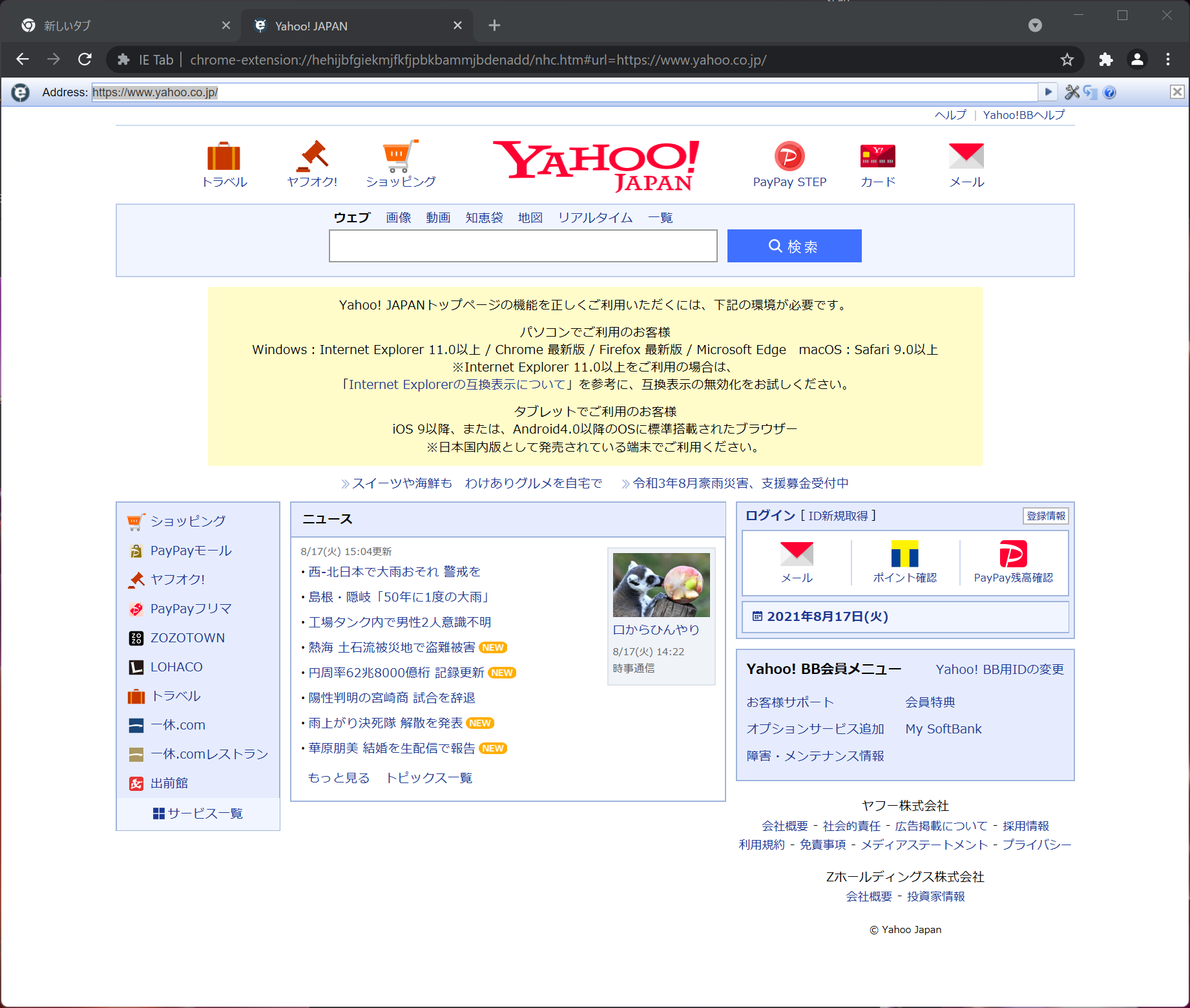
Task: Open ヤフオク! via the gavel icon
Action: point(312,156)
